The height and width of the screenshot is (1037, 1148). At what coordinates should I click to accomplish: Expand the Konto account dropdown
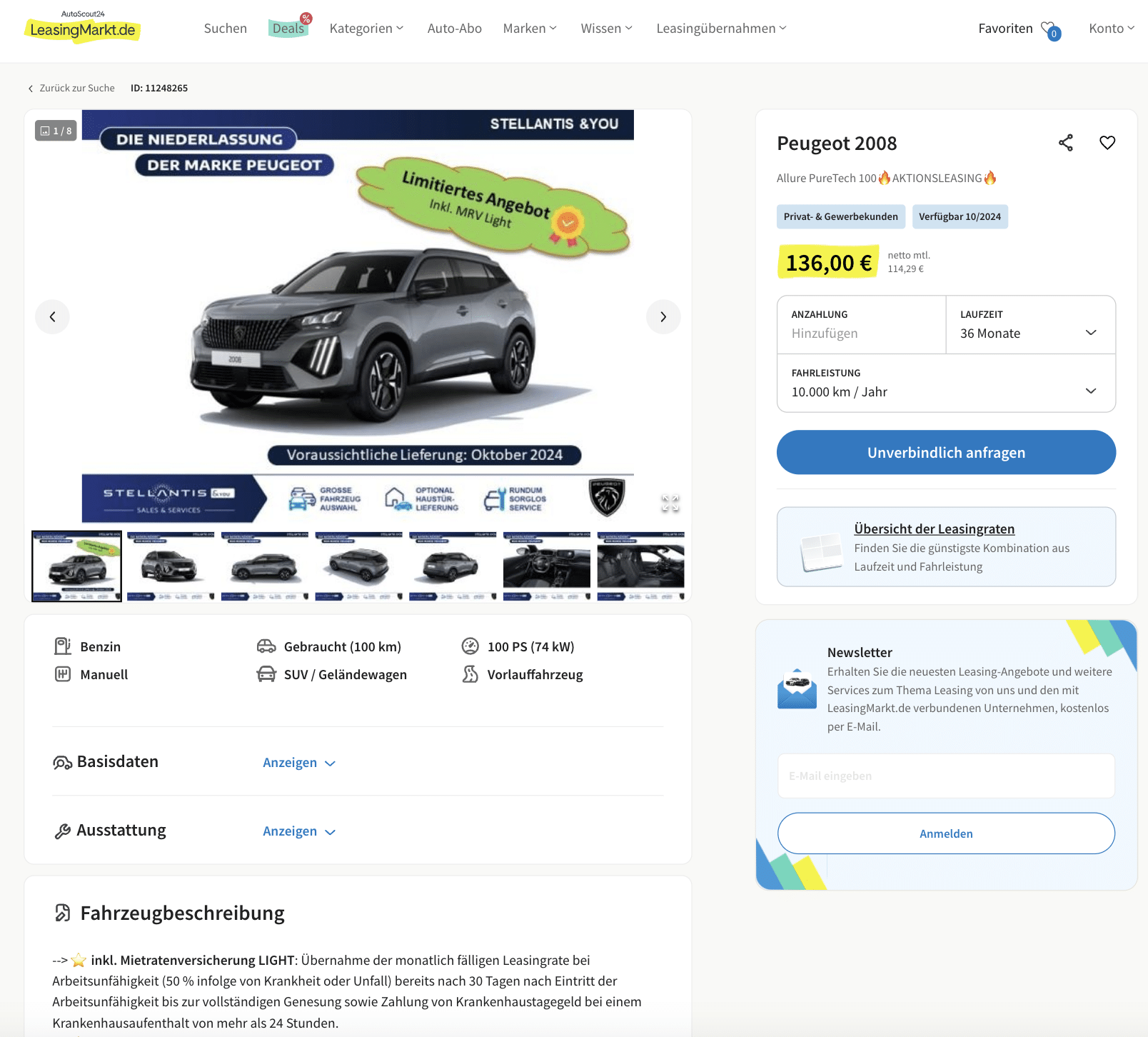click(1112, 29)
